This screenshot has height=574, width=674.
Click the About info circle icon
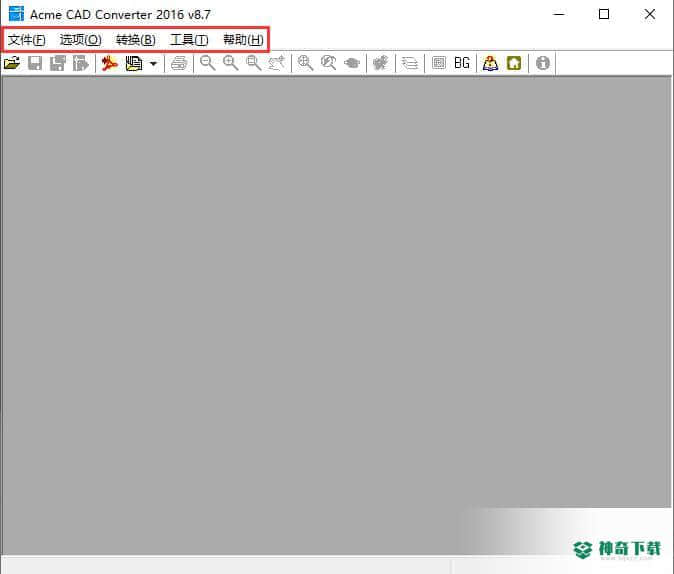542,63
